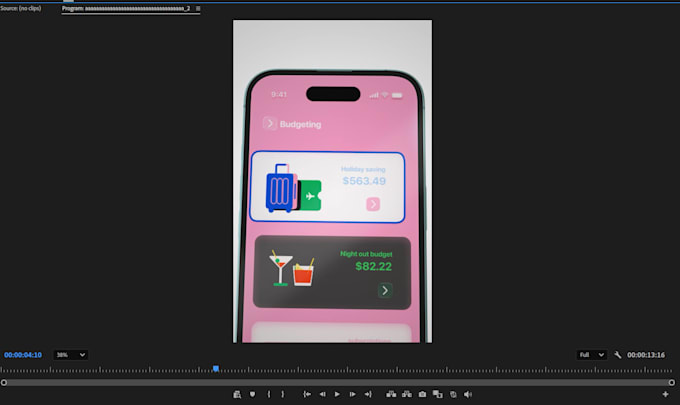Click the speaker audio icon
Image resolution: width=680 pixels, height=405 pixels.
click(468, 394)
